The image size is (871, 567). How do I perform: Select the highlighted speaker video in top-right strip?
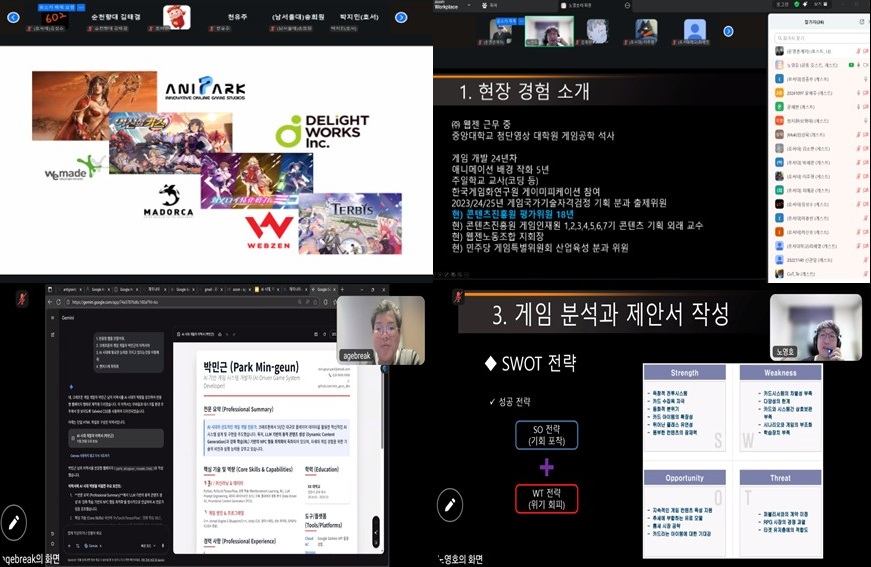549,31
